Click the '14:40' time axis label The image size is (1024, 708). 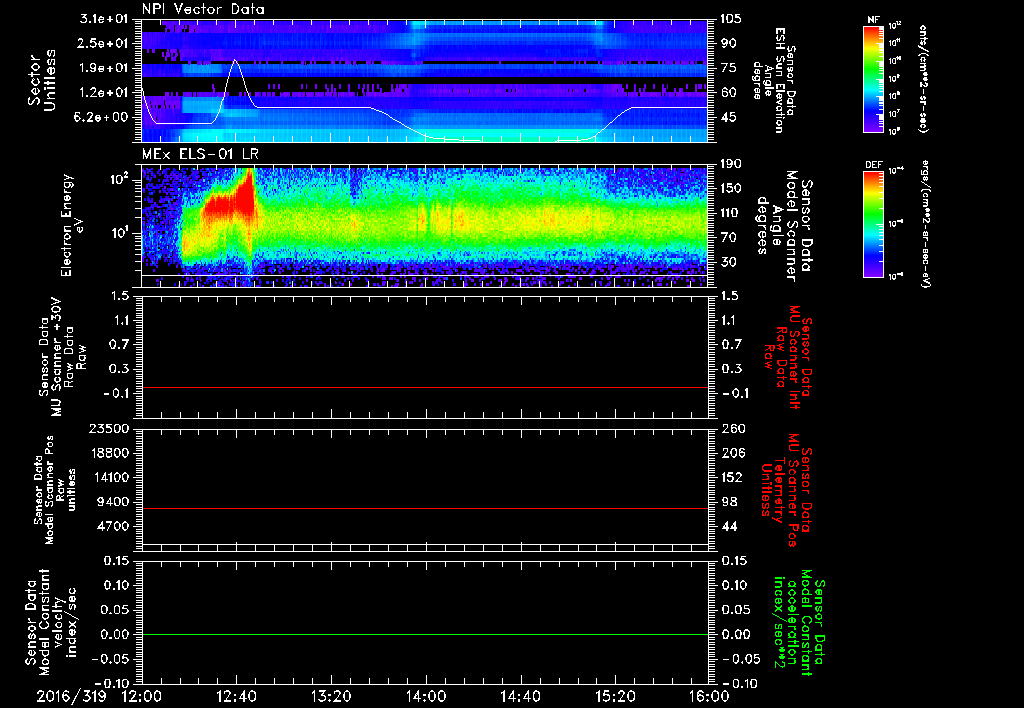click(520, 696)
